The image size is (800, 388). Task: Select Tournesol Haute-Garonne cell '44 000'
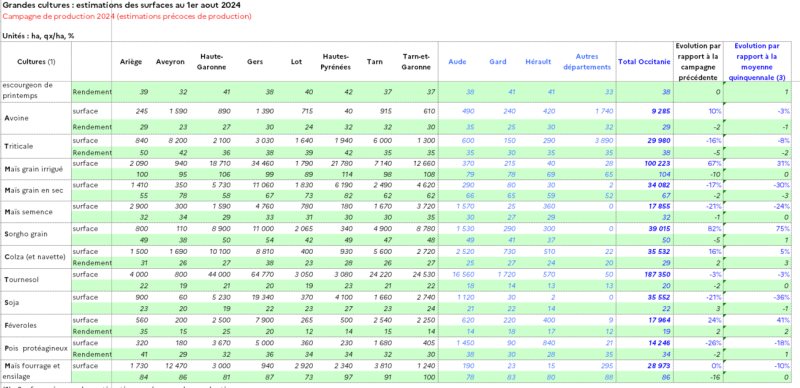tap(218, 275)
